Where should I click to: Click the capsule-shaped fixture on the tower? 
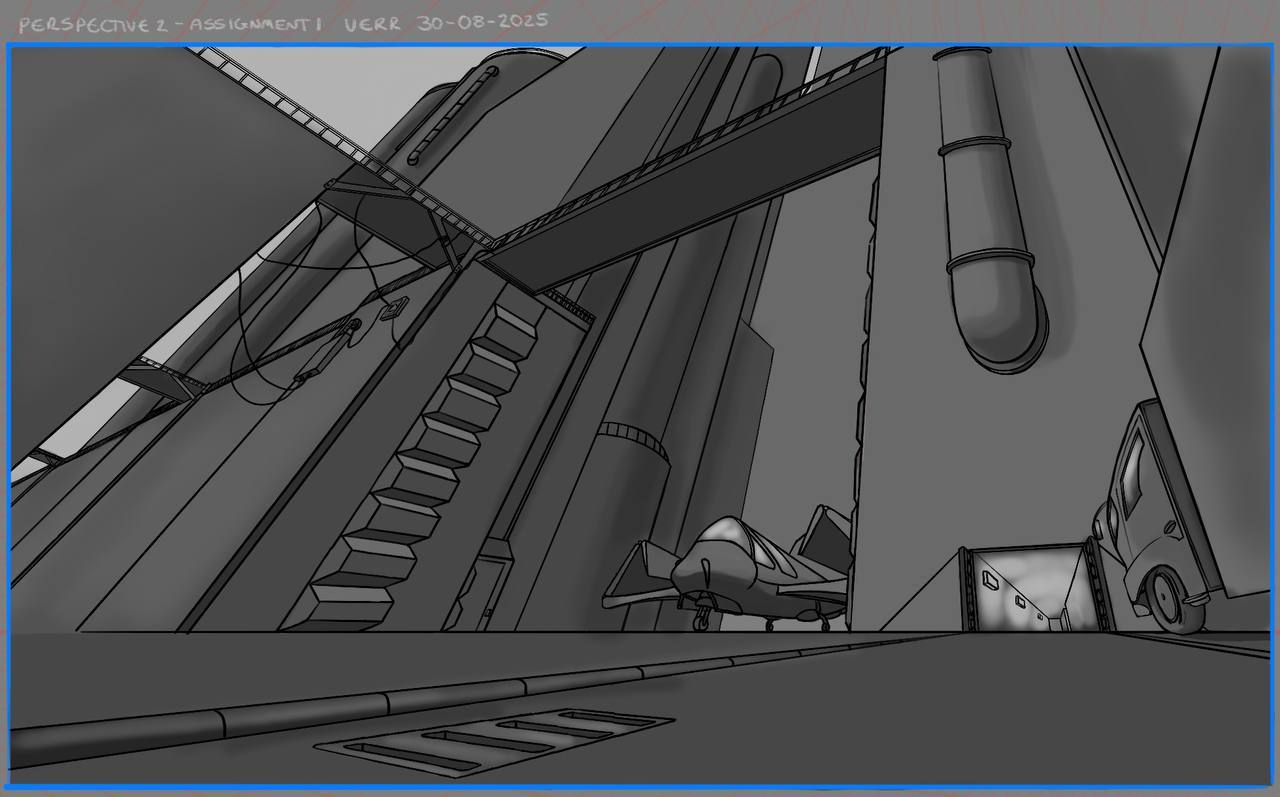pos(451,114)
